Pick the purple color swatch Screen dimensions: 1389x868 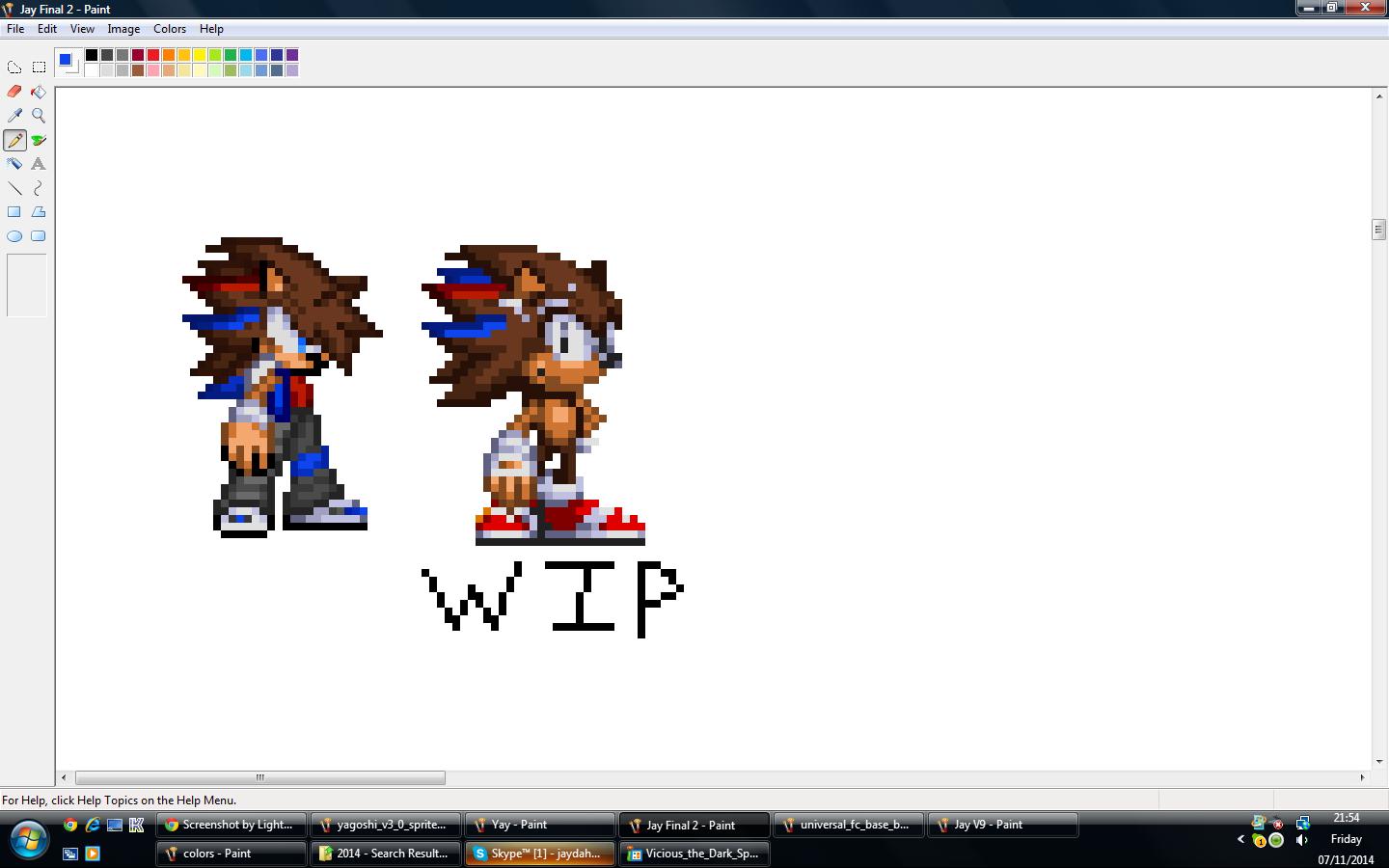(292, 55)
